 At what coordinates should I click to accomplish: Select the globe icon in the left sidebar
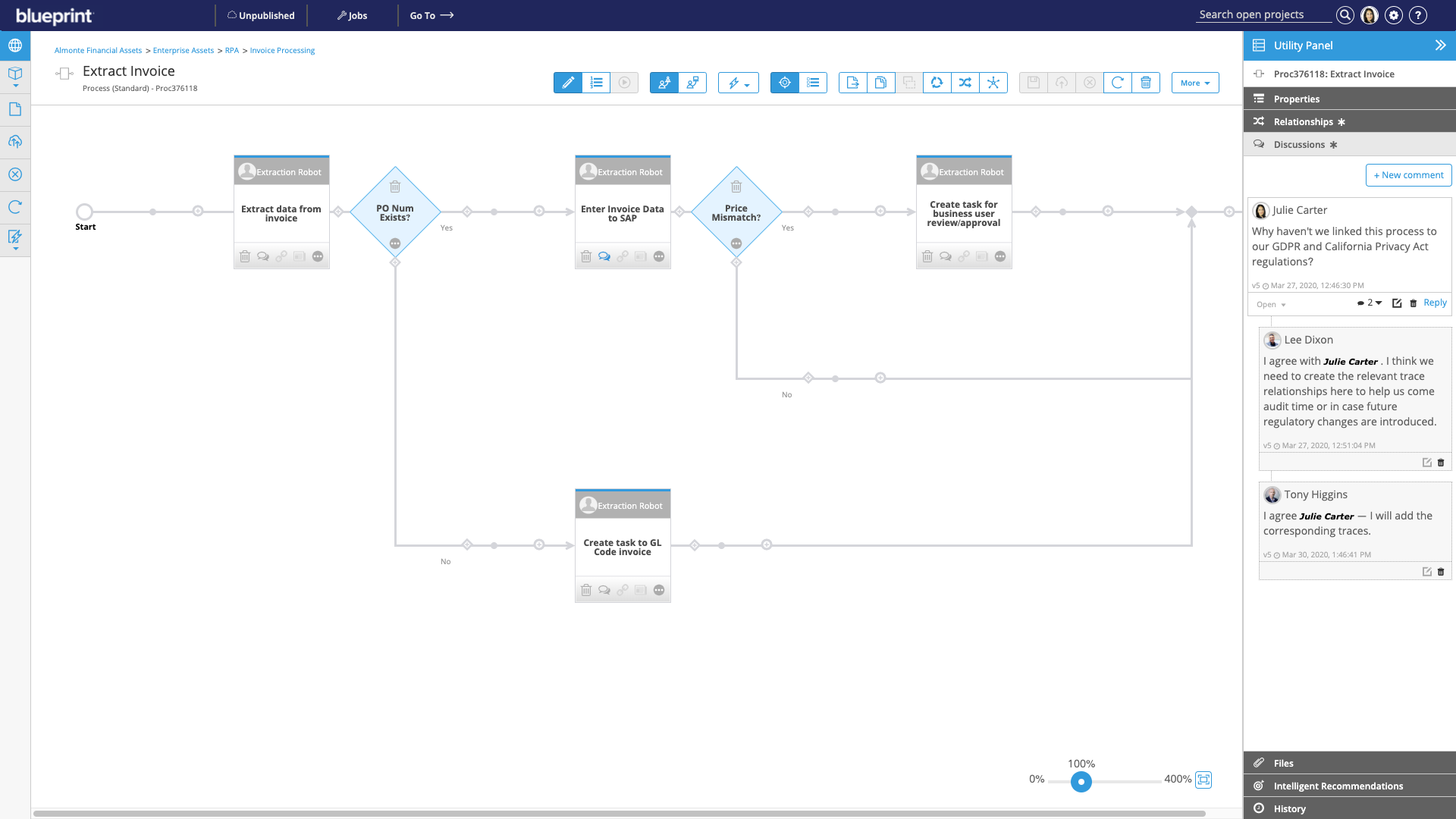(15, 45)
